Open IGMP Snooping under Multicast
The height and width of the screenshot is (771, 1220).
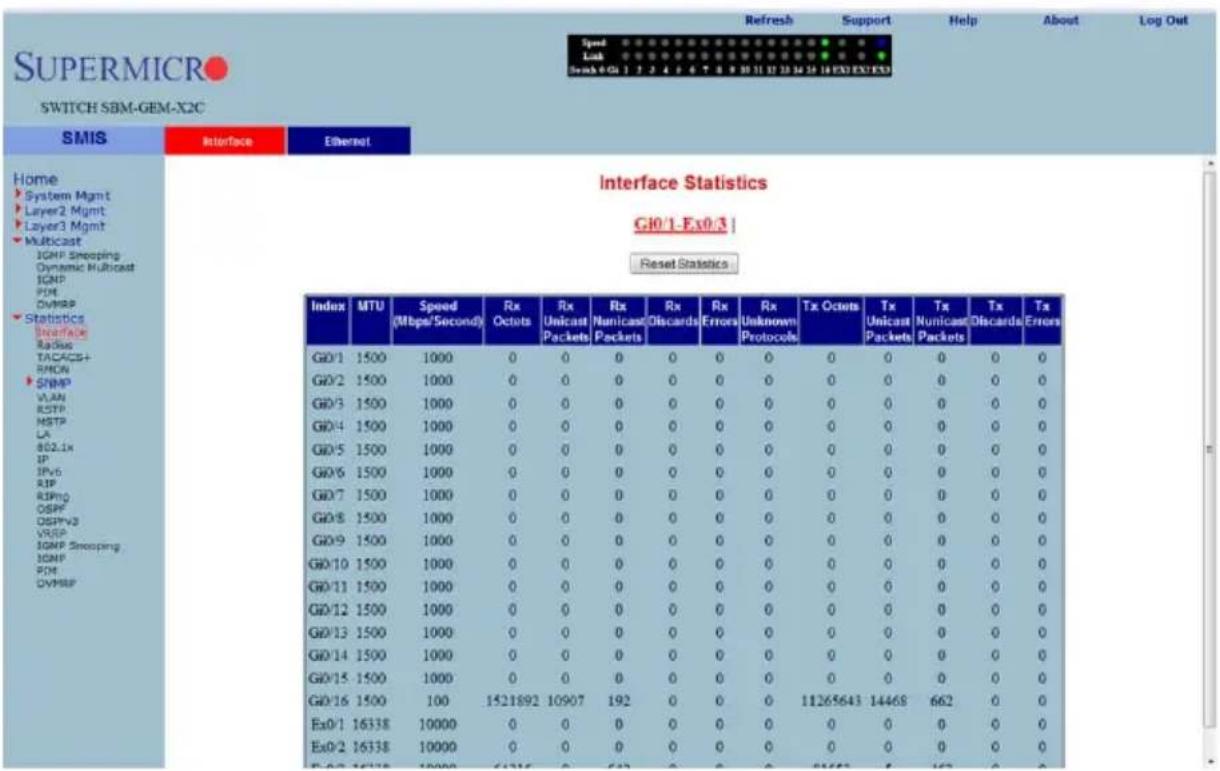point(78,255)
